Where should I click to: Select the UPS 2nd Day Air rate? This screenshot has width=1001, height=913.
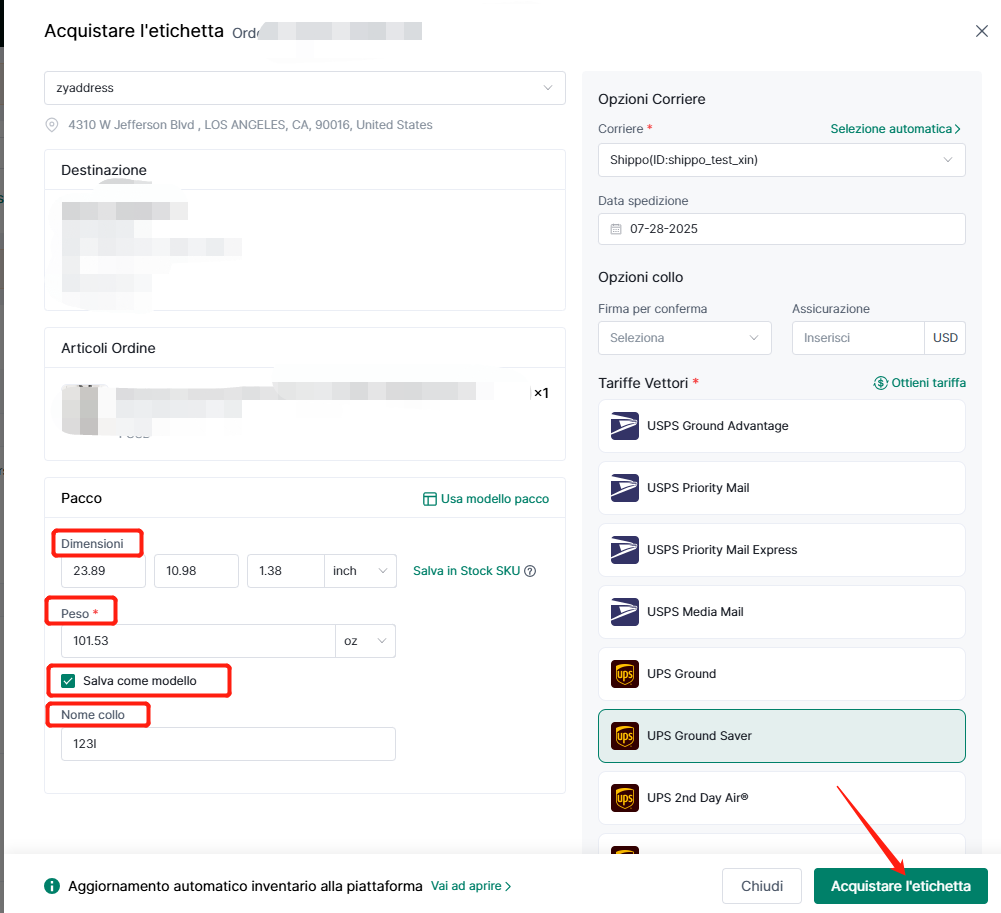[x=781, y=797]
